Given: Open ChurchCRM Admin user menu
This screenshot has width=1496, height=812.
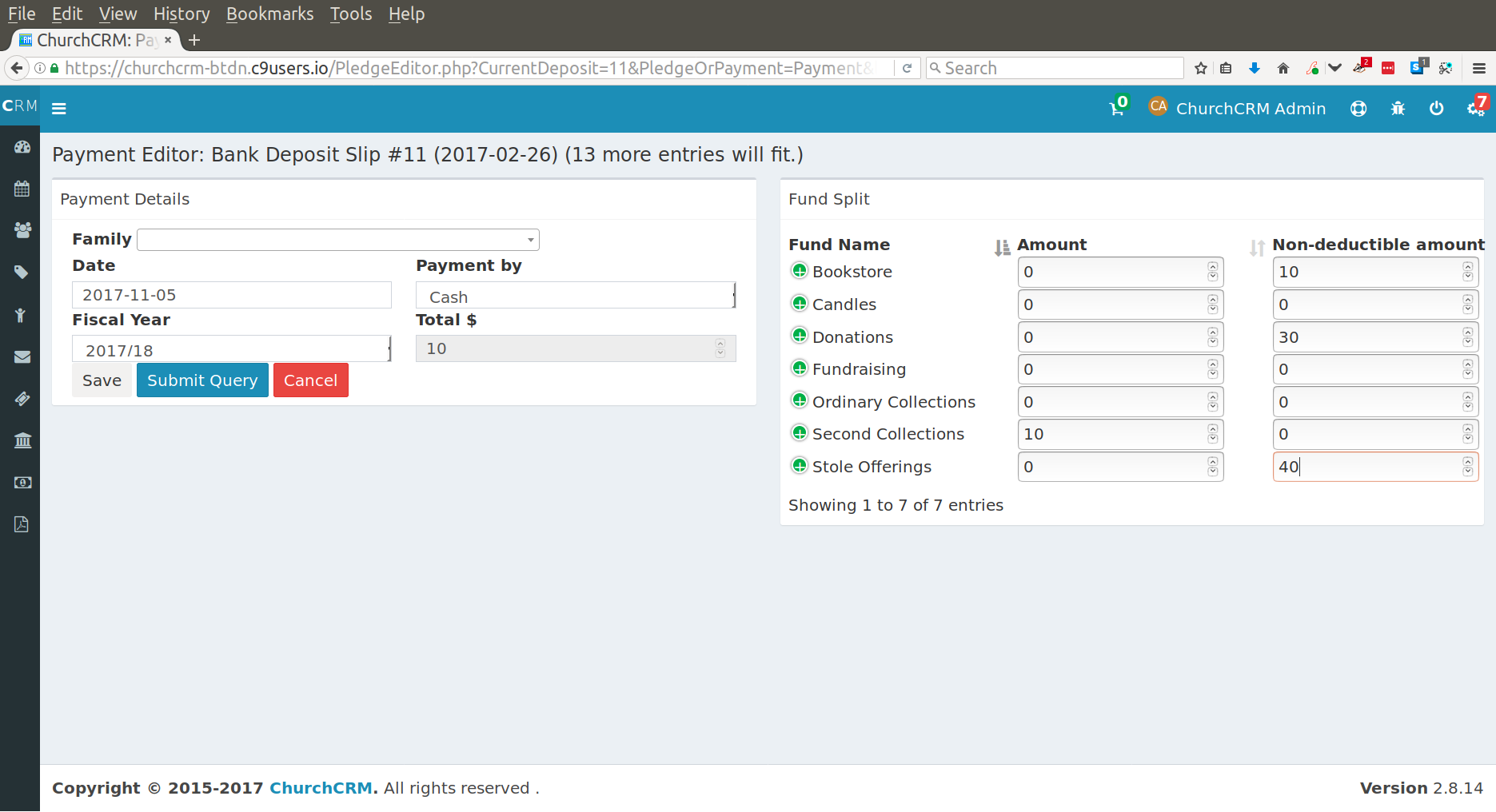Looking at the screenshot, I should pos(1237,109).
